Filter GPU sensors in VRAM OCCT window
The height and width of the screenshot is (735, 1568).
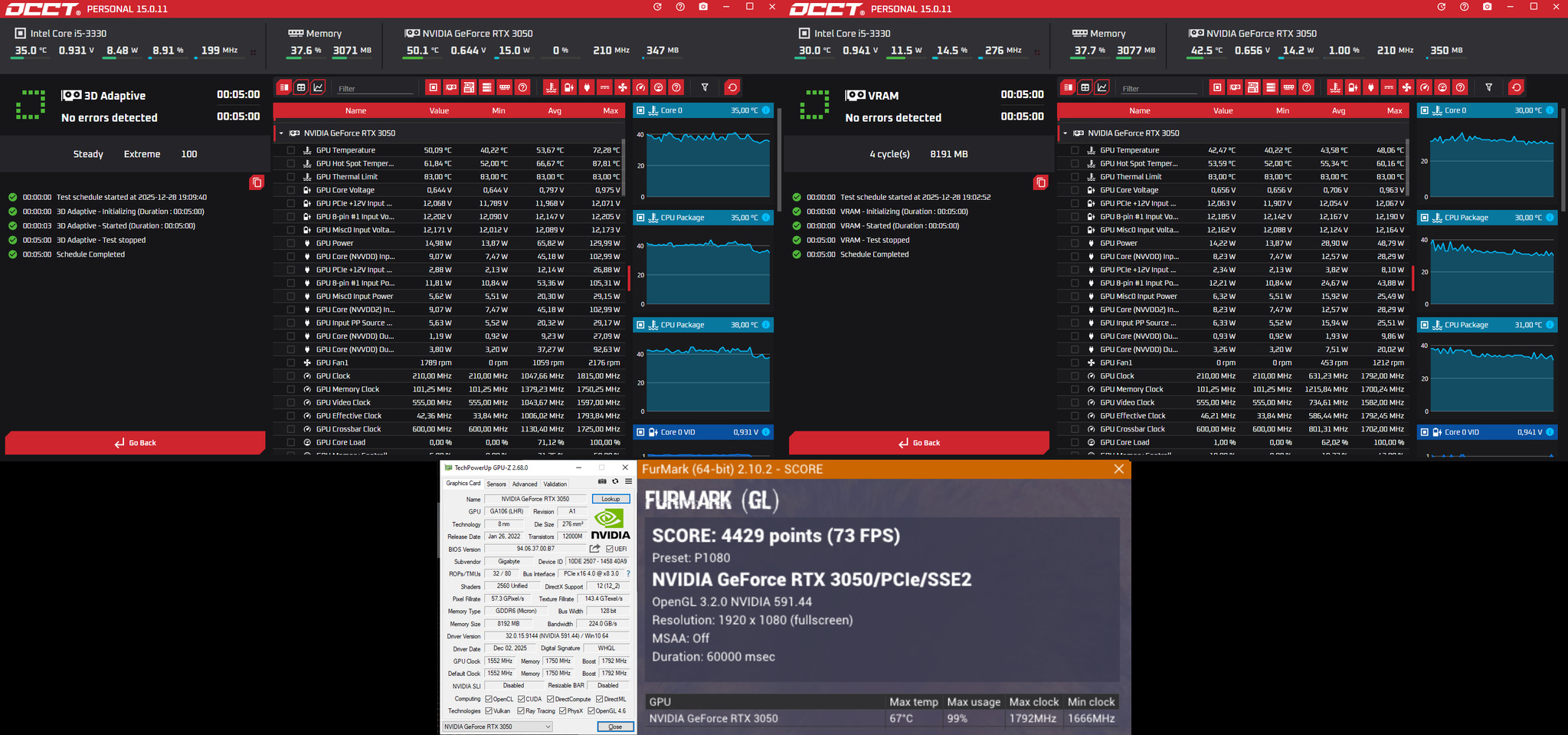pyautogui.click(x=1235, y=87)
